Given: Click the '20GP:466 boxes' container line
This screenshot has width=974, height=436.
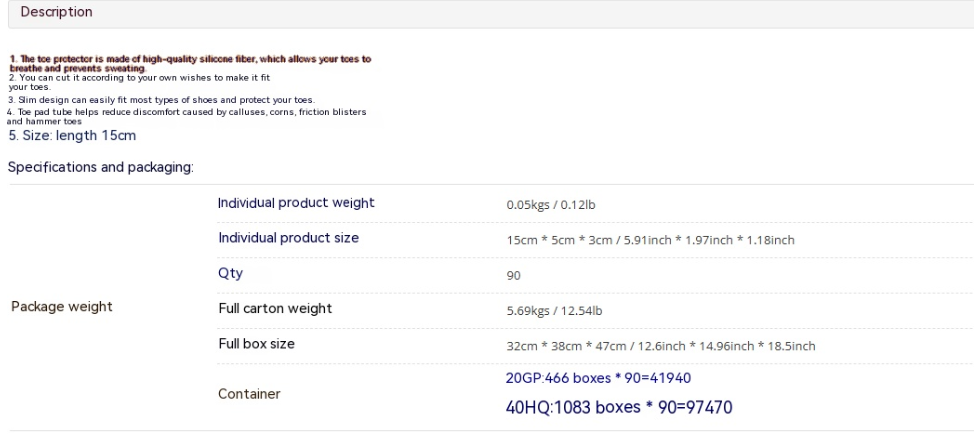Looking at the screenshot, I should pyautogui.click(x=598, y=378).
